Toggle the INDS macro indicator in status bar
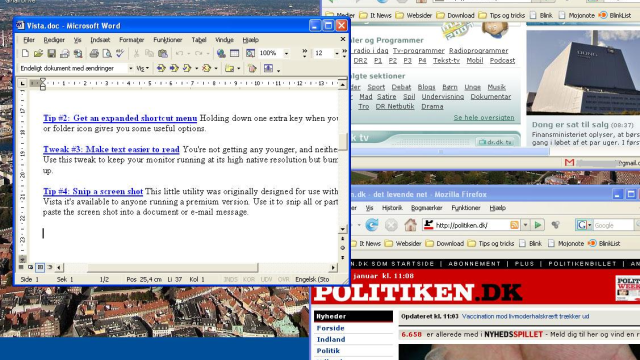640x360 pixels. coord(231,280)
